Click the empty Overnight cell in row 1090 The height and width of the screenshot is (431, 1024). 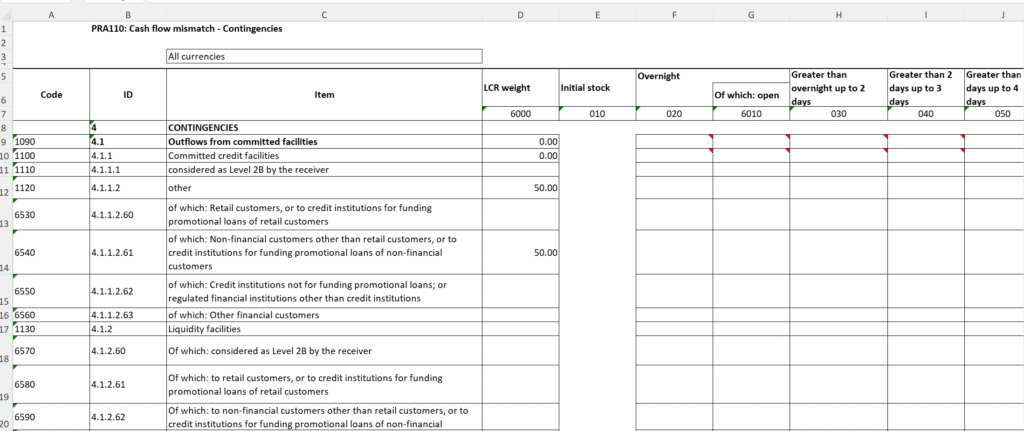(673, 143)
